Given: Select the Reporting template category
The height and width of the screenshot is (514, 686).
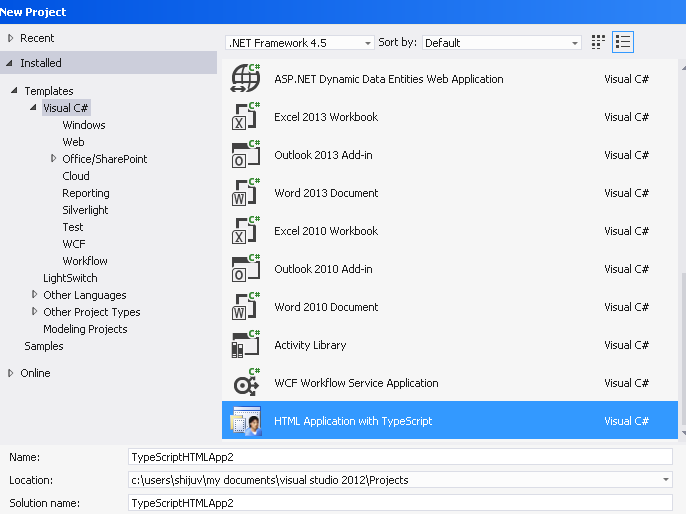Looking at the screenshot, I should [86, 193].
